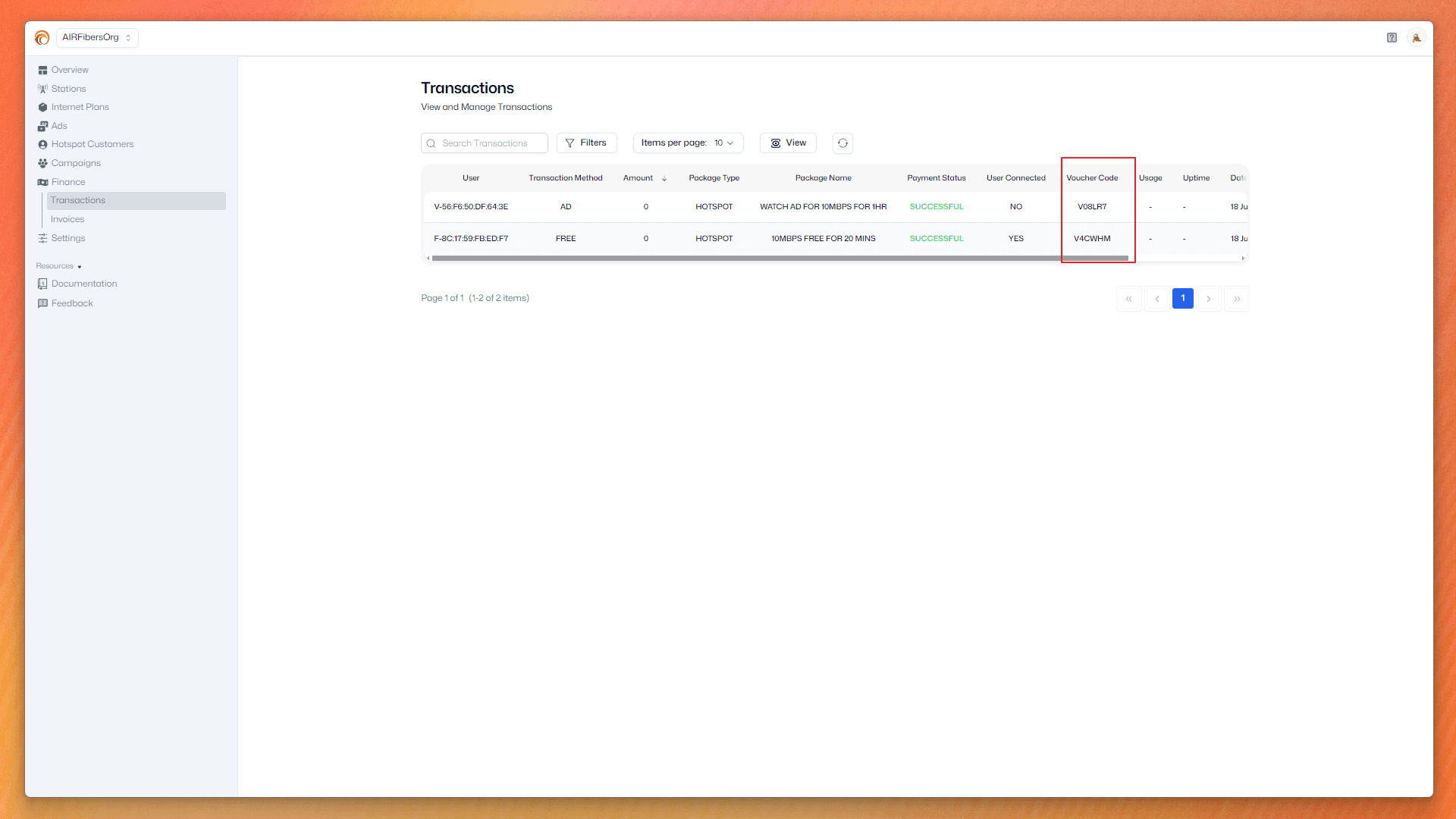Viewport: 1456px width, 819px height.
Task: Open Hotspot Customers page
Action: click(92, 144)
